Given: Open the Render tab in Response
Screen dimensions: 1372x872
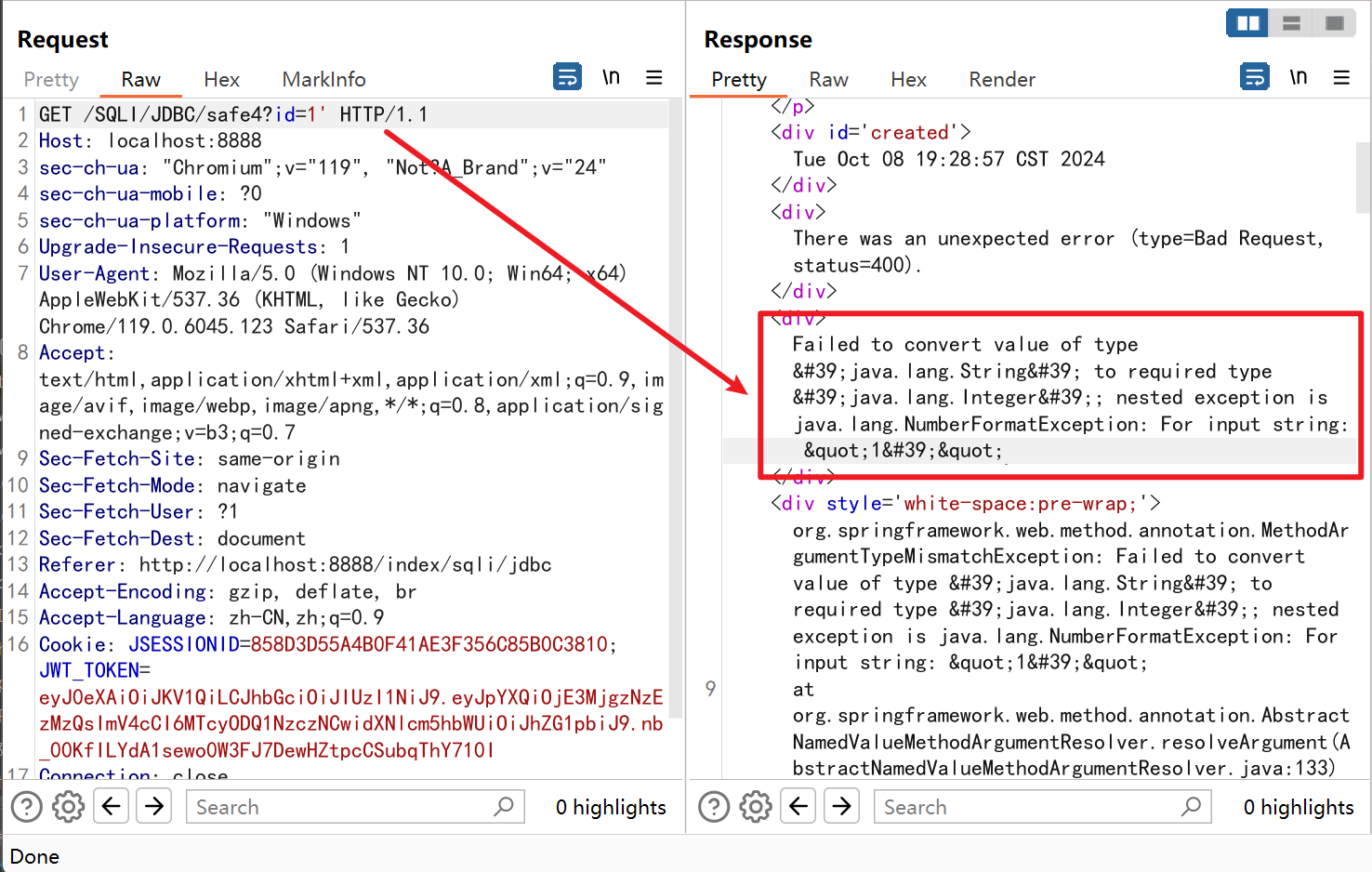Looking at the screenshot, I should 1001,80.
